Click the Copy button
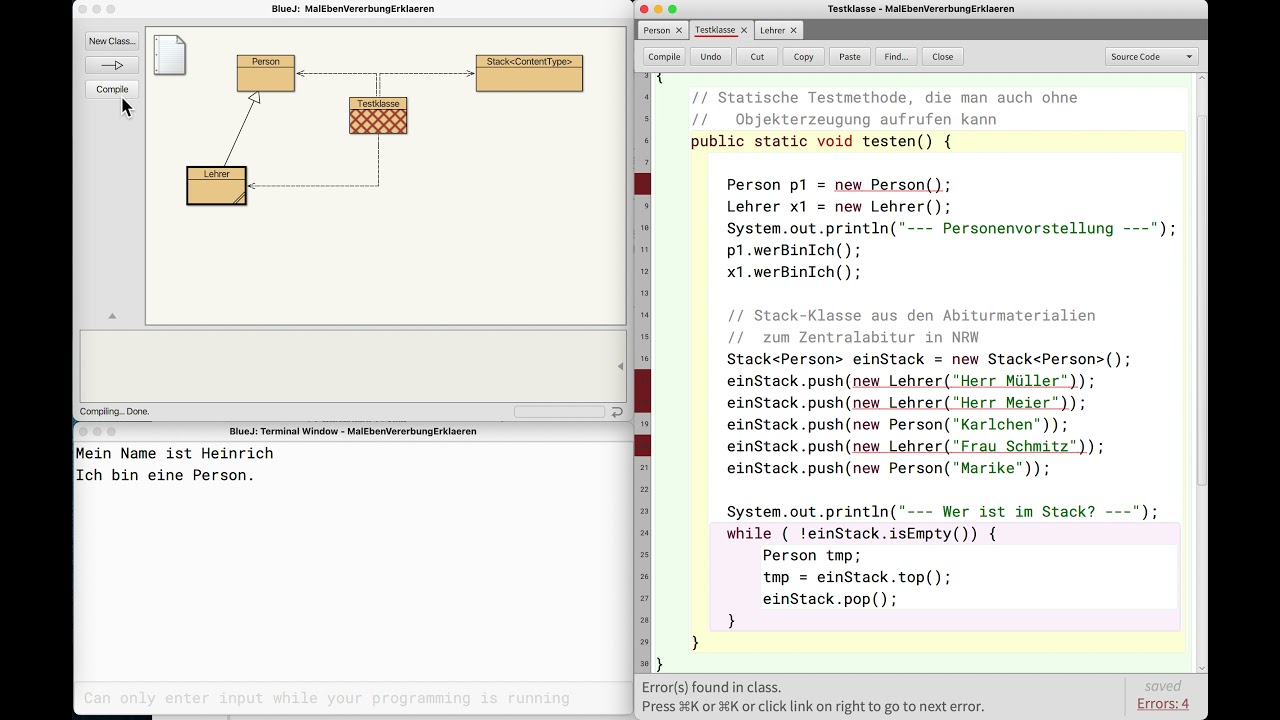 (804, 57)
